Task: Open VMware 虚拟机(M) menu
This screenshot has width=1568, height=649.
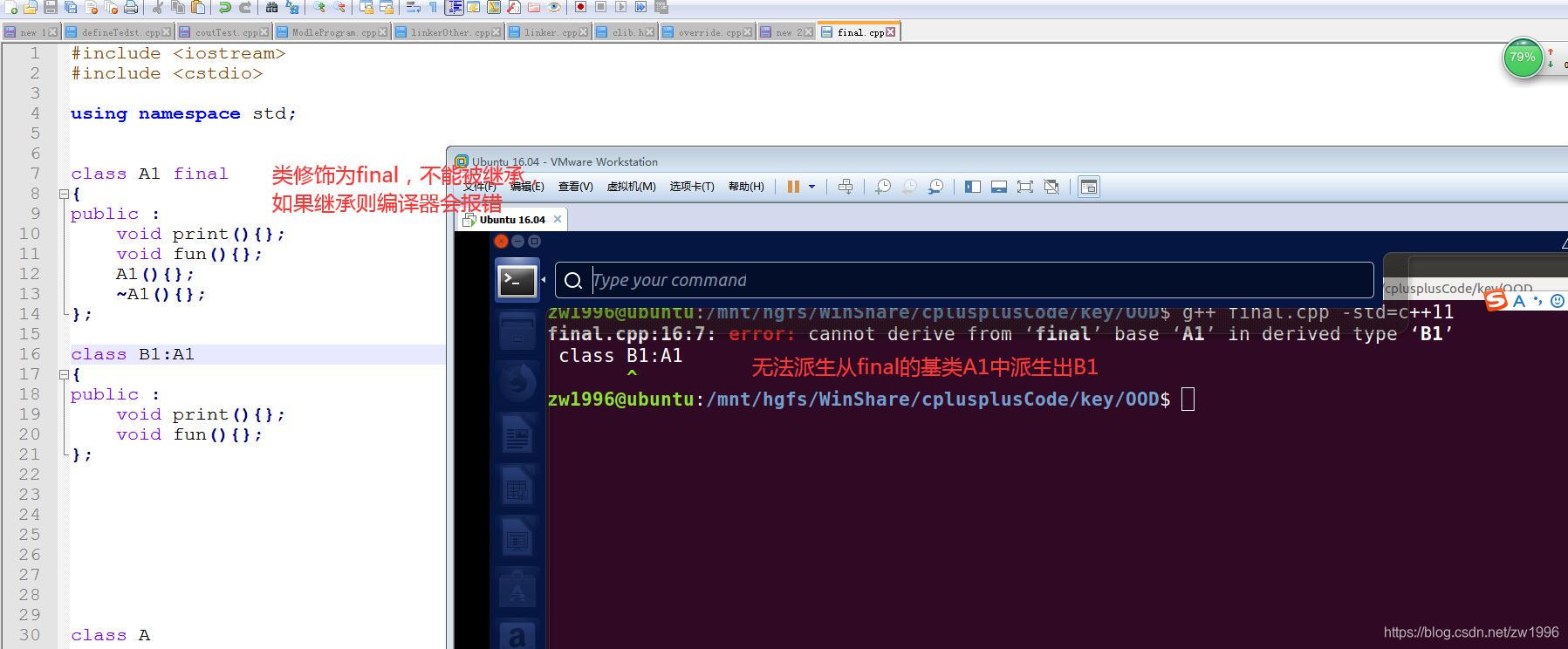Action: coord(632,187)
